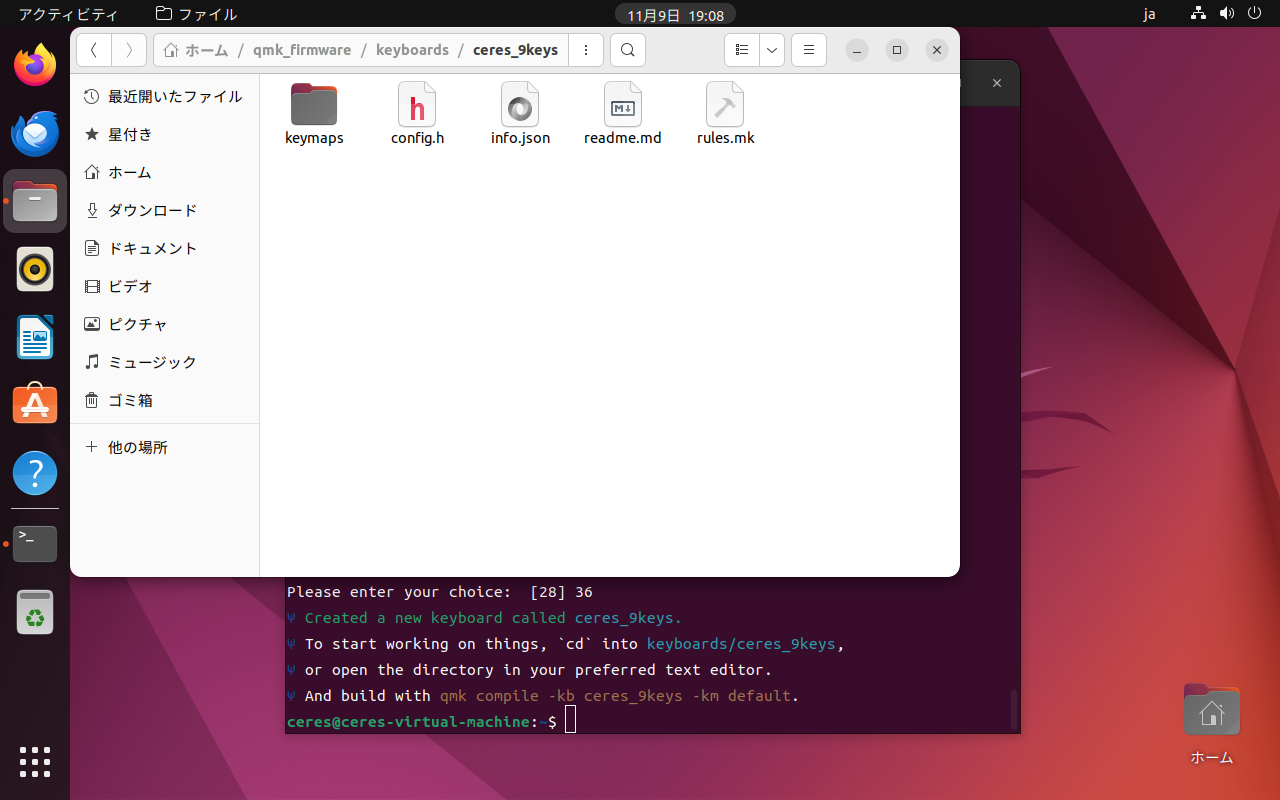Viewport: 1280px width, 800px height.
Task: Go to qmk_firmware in the path bar
Action: [x=302, y=50]
